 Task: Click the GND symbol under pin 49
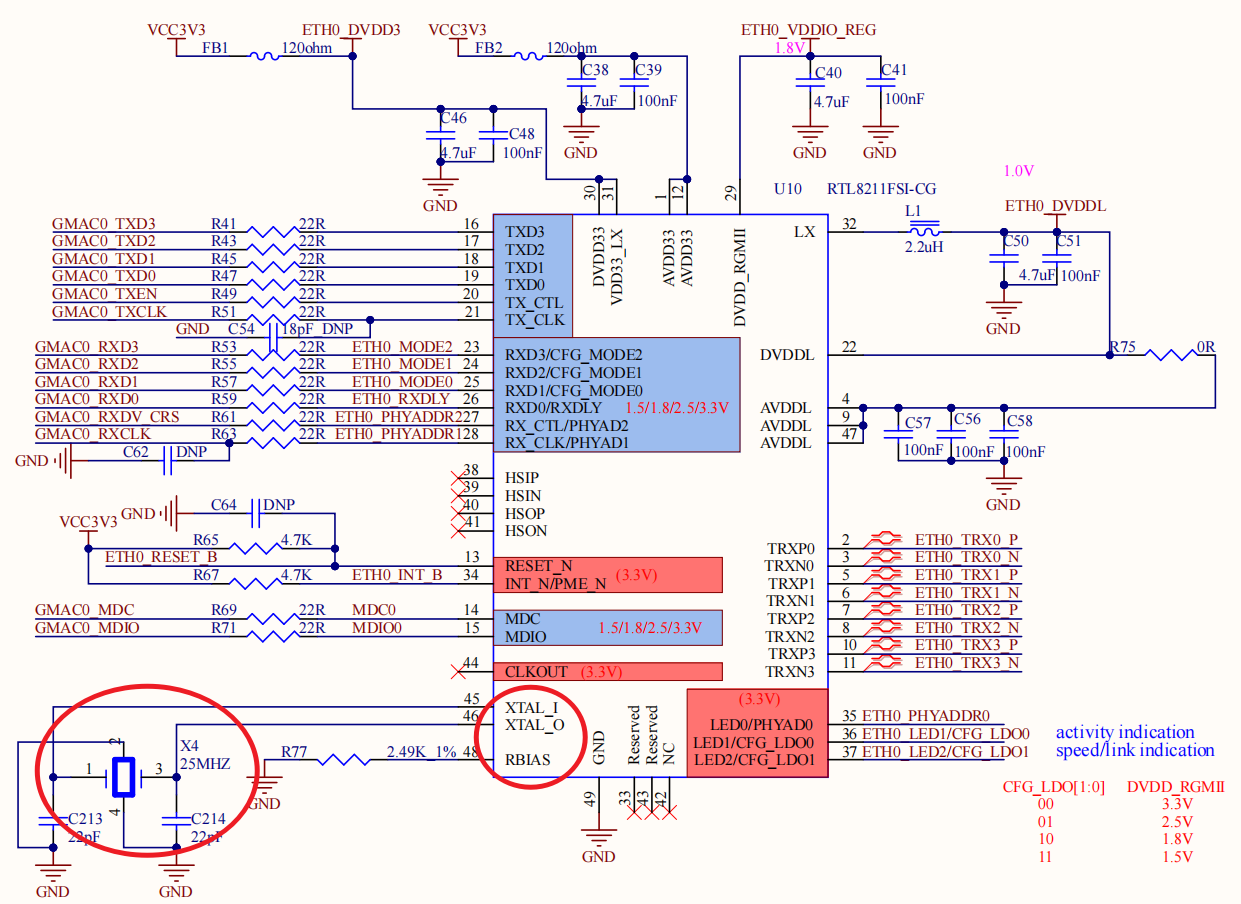click(x=598, y=838)
